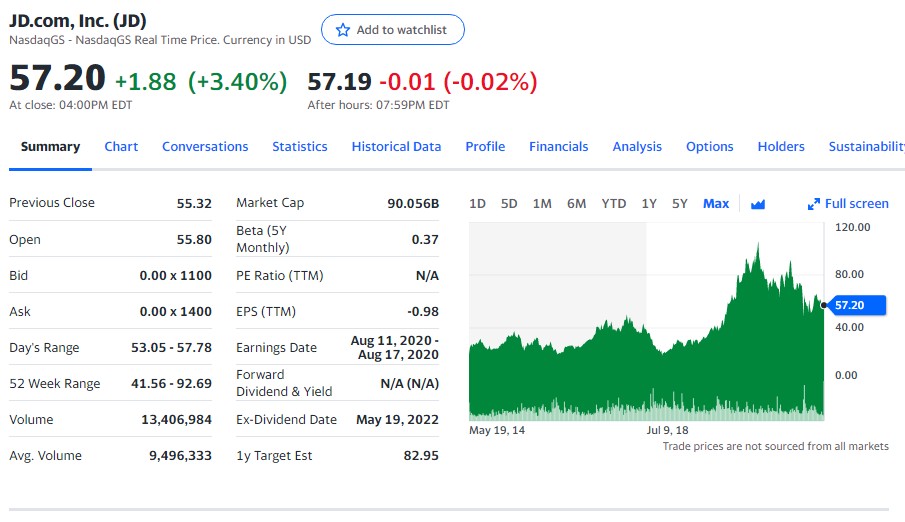The image size is (905, 522).
Task: Click the Beta value 0.37
Action: click(425, 240)
